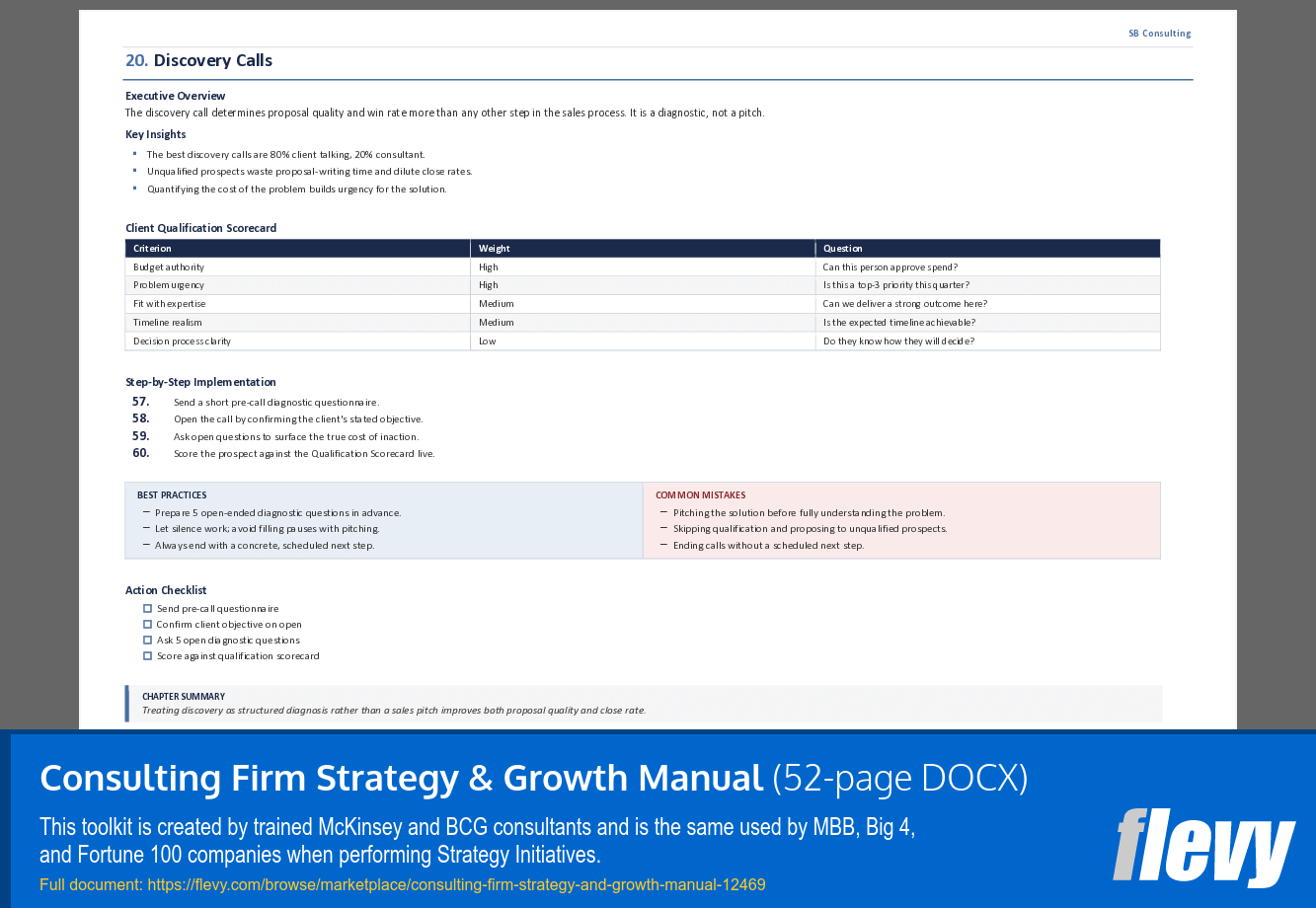This screenshot has width=1316, height=908.
Task: Click 'Prepare 5 open-ended diagnostic questions in advance'
Action: click(277, 513)
